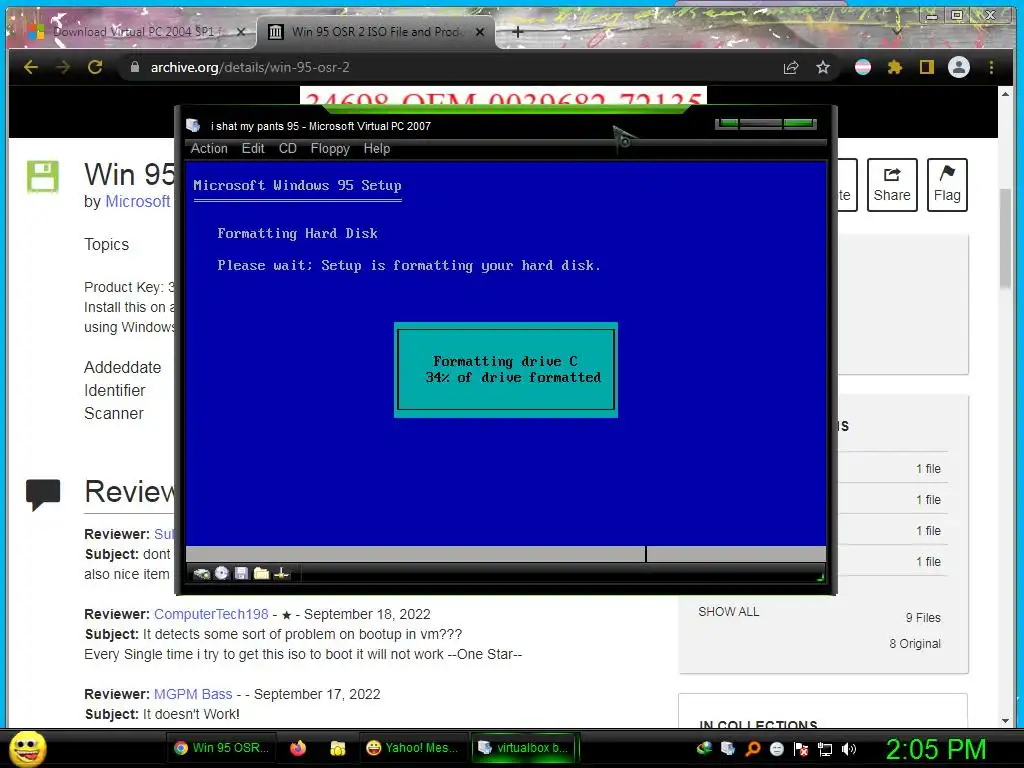Open the CD menu in Virtual PC
1024x768 pixels.
287,148
